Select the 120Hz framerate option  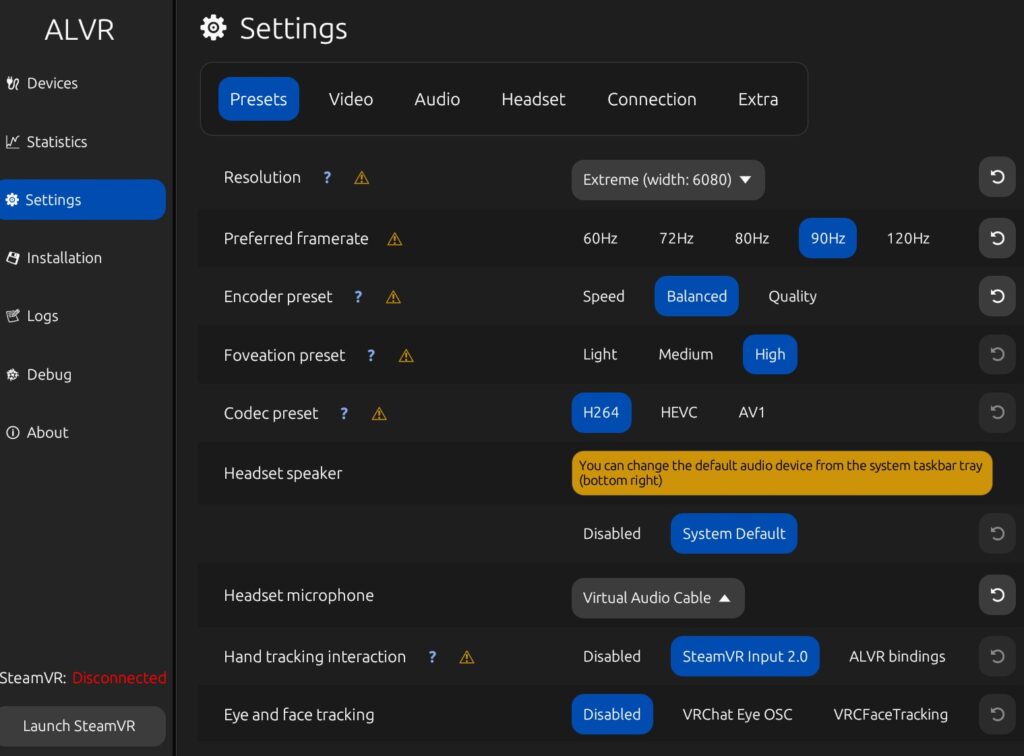[x=908, y=238]
